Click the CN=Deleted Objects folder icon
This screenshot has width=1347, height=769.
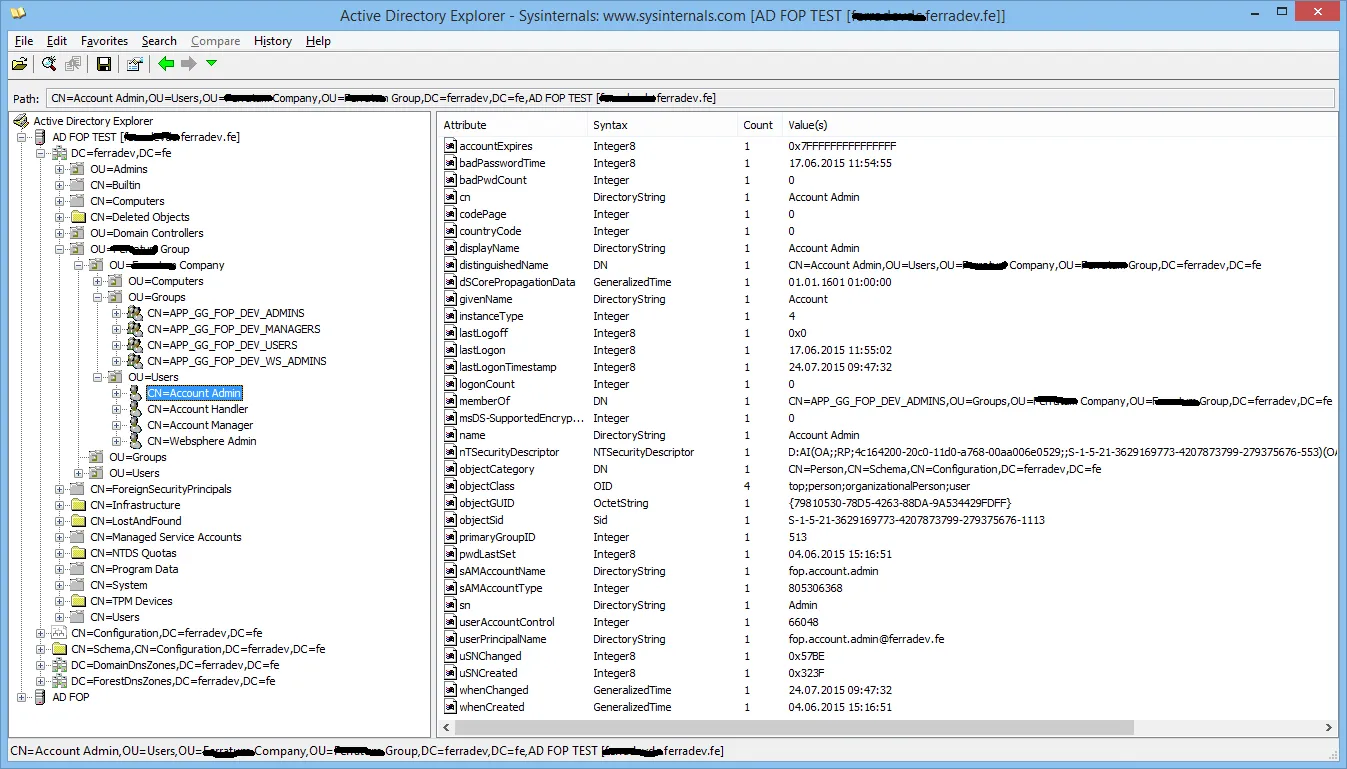pos(79,217)
